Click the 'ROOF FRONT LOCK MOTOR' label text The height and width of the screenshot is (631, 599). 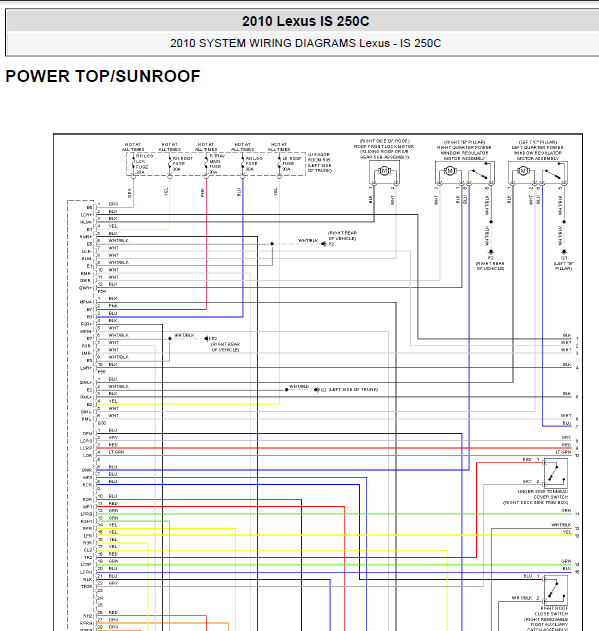point(384,146)
